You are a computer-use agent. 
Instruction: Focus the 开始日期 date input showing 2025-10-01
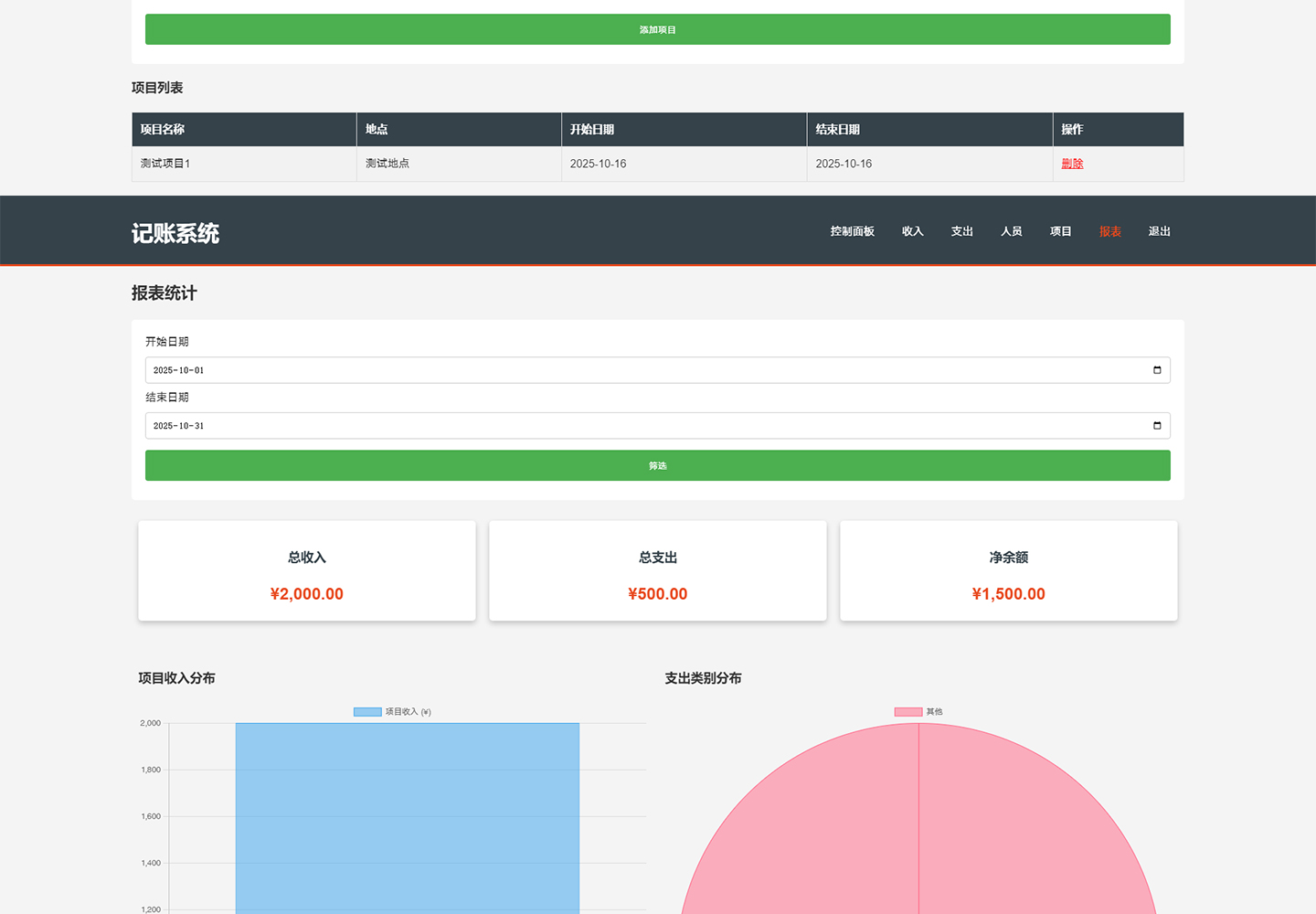pos(640,370)
